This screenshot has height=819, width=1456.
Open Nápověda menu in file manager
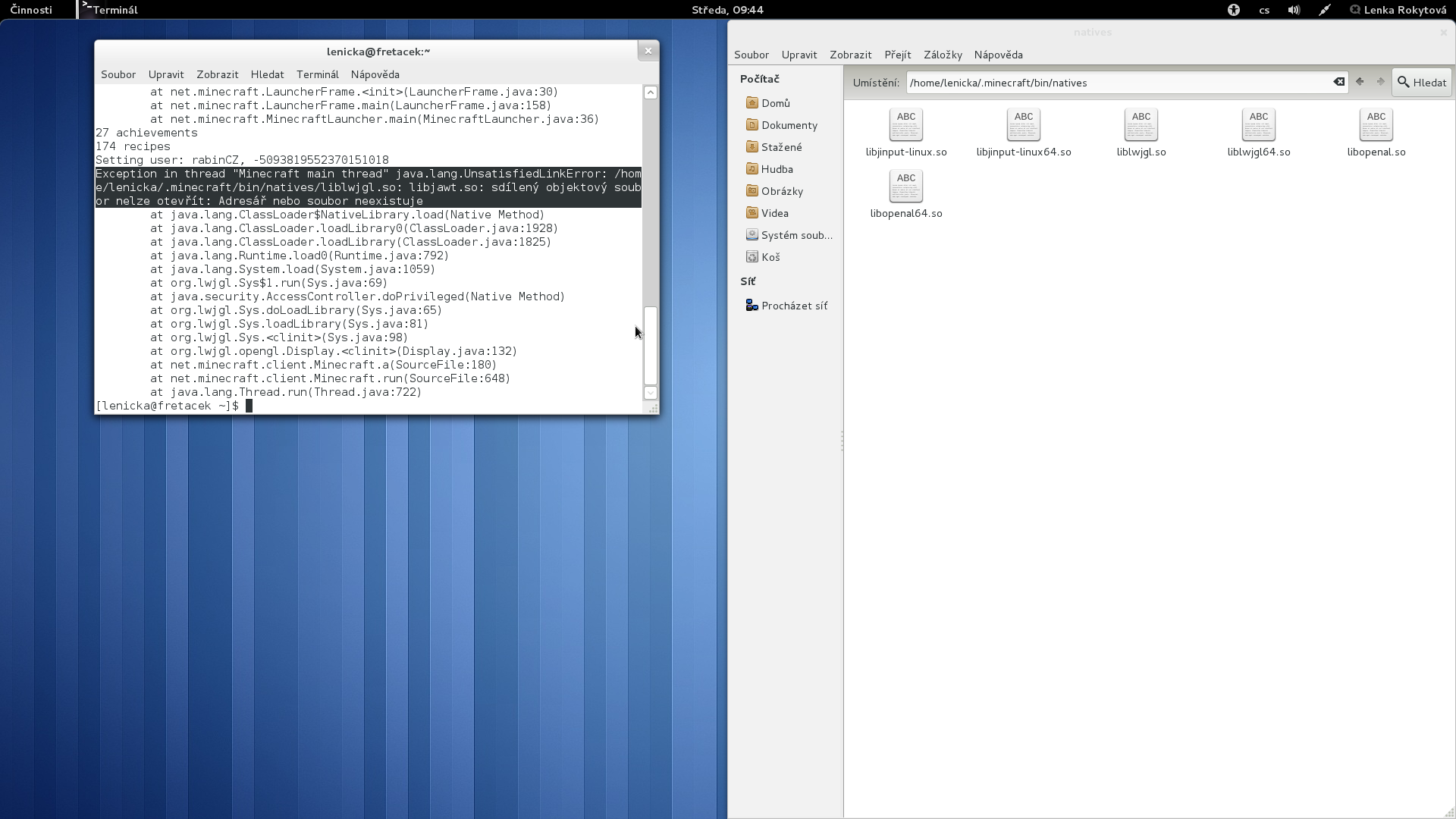click(x=999, y=55)
